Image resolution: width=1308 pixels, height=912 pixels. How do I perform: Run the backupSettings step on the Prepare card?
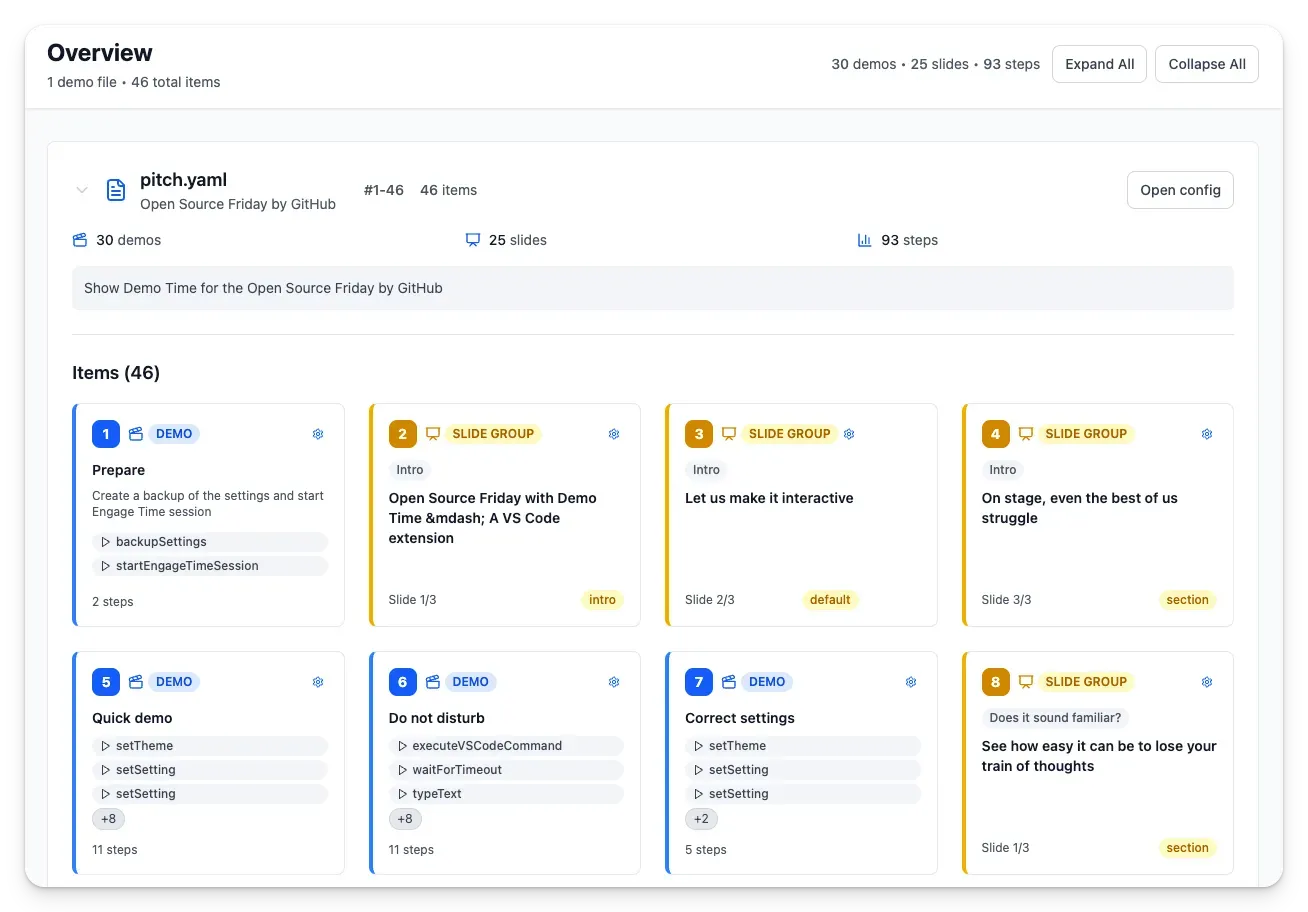[210, 541]
